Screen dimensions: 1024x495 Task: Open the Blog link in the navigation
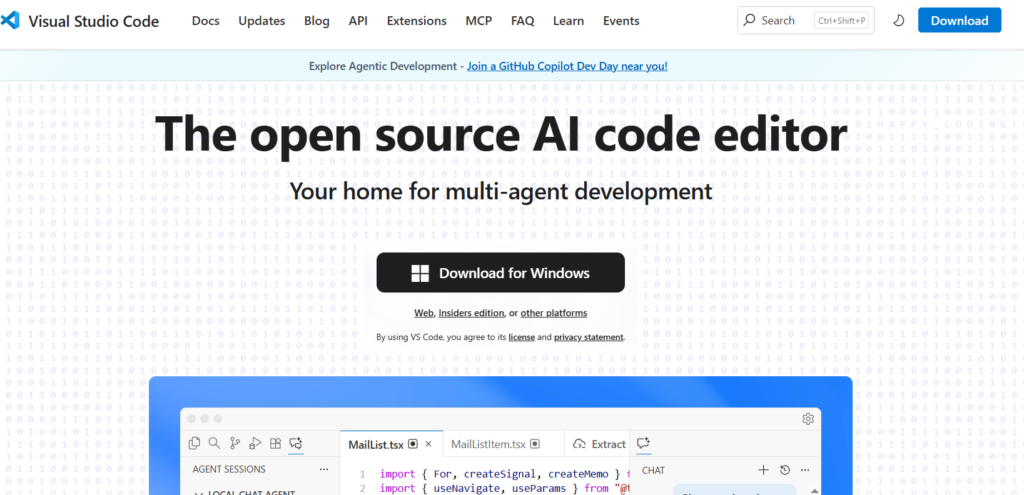[x=317, y=21]
